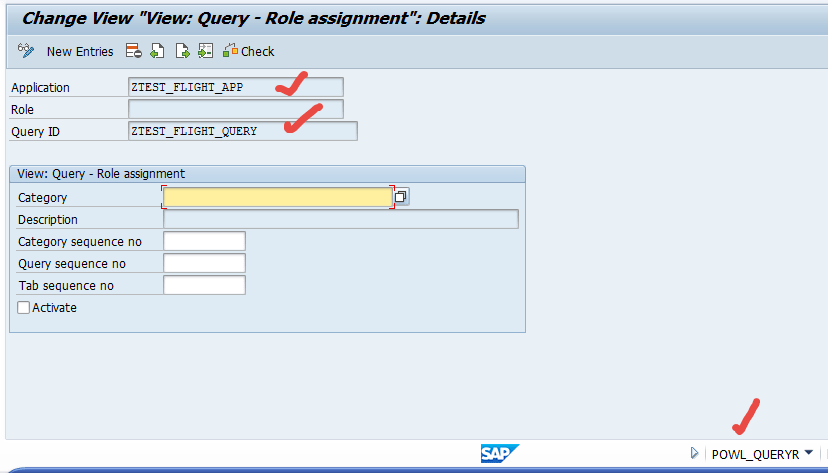This screenshot has height=473, width=828.
Task: Click the Tab sequence no label
Action: coord(66,286)
